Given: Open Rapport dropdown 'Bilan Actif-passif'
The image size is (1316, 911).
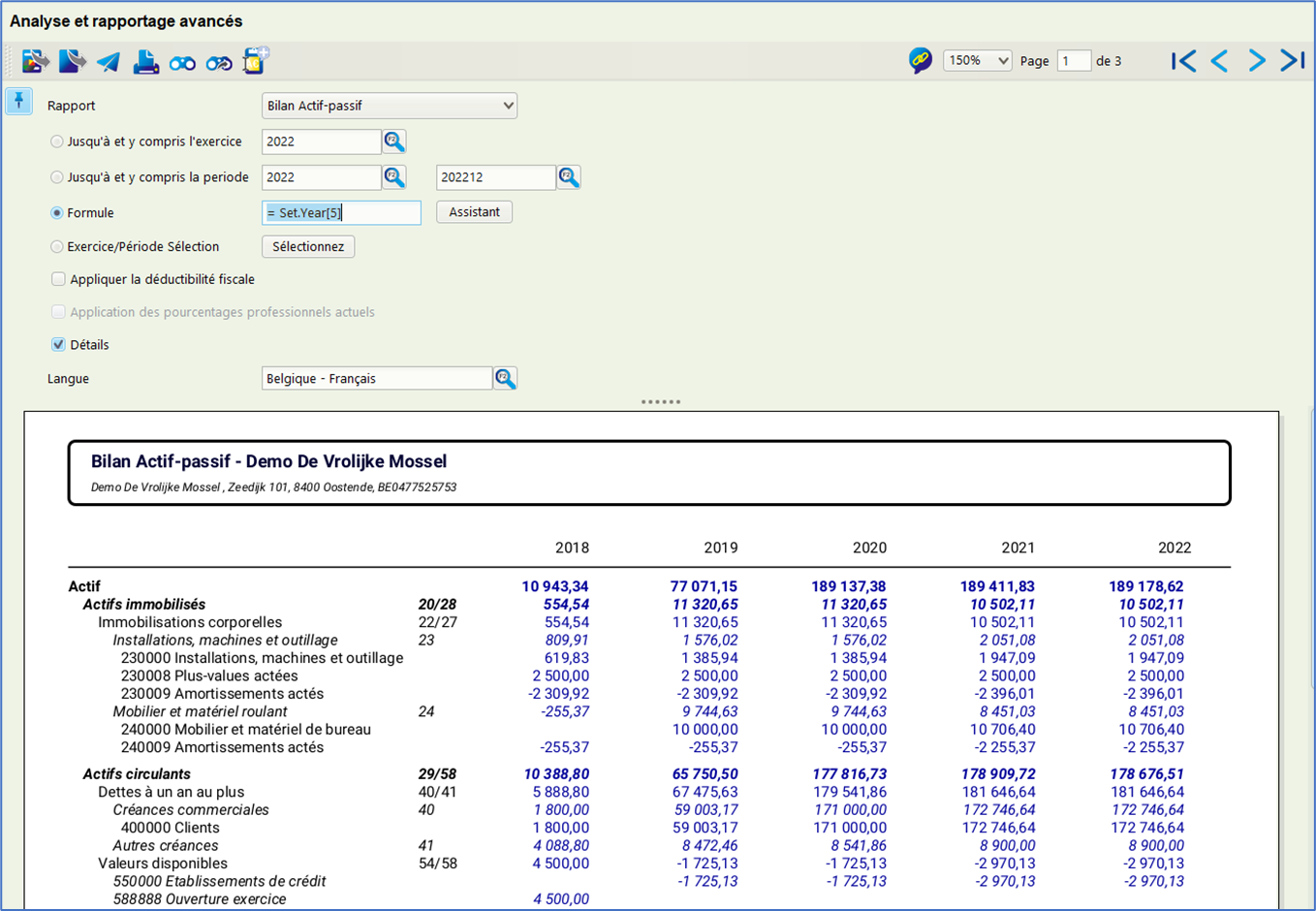Looking at the screenshot, I should 390,106.
